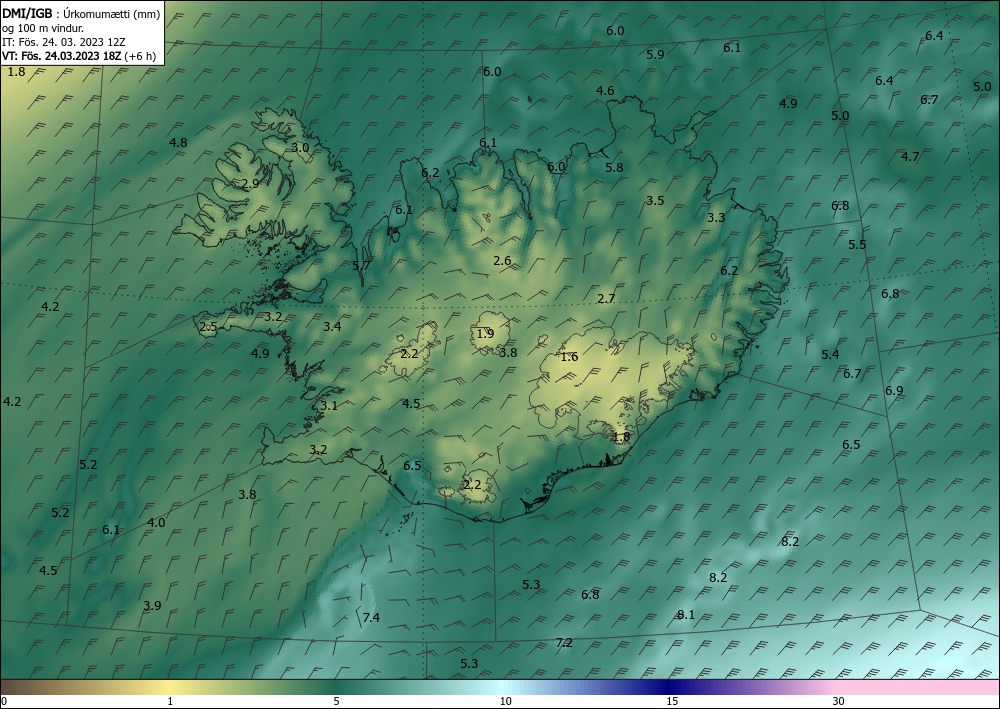Click the map value '1.6' on Vatnajökull
The height and width of the screenshot is (709, 1000).
click(x=569, y=356)
